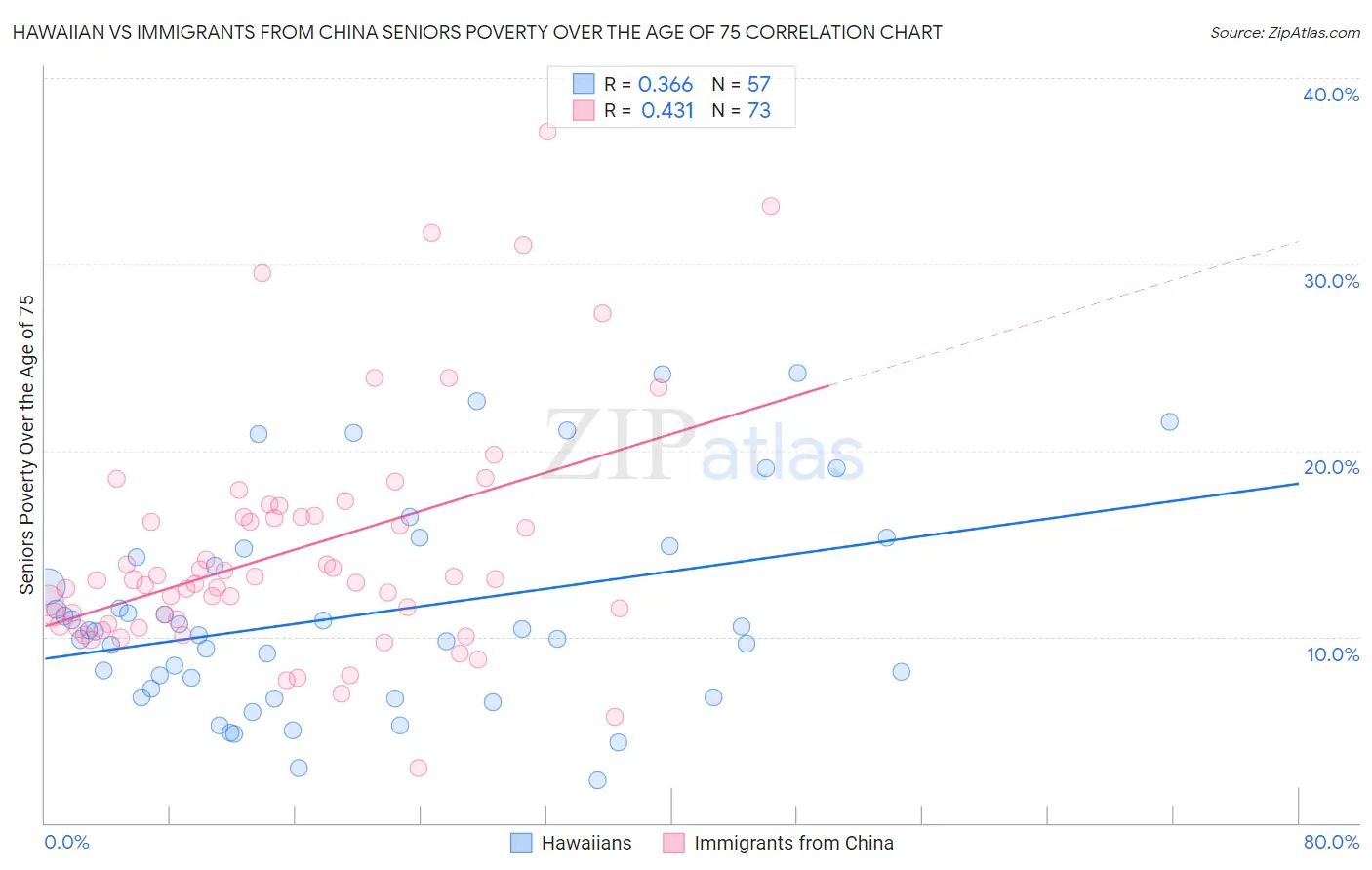Click the 0.0% x-axis label
Image resolution: width=1372 pixels, height=870 pixels.
click(x=67, y=842)
